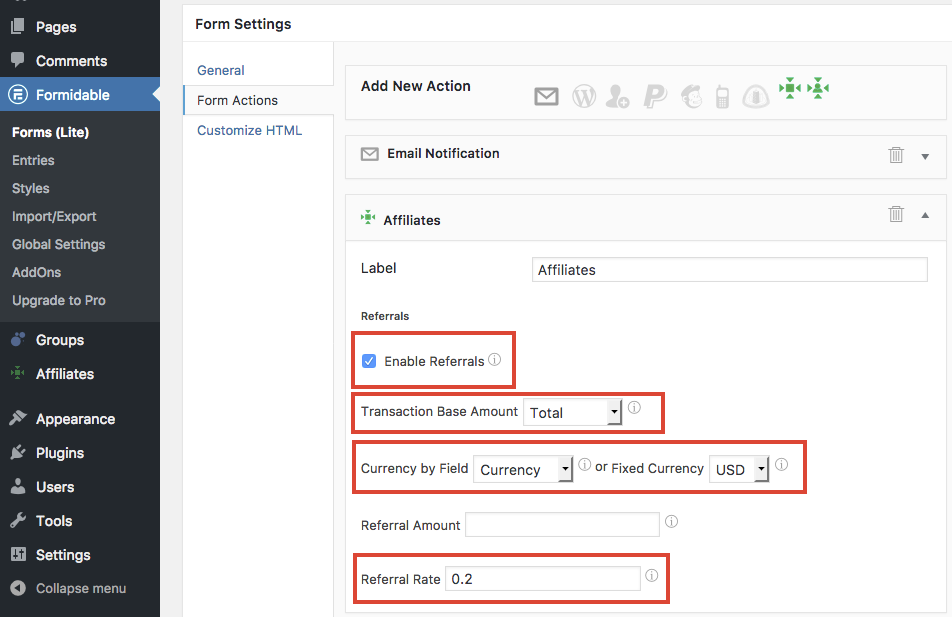This screenshot has height=617, width=952.
Task: Open the Pages menu label
Action: [x=56, y=27]
